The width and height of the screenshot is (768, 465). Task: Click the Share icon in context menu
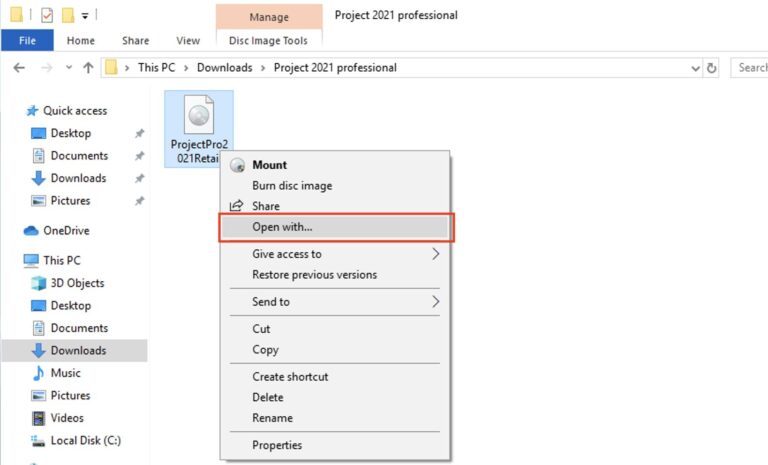click(x=237, y=206)
